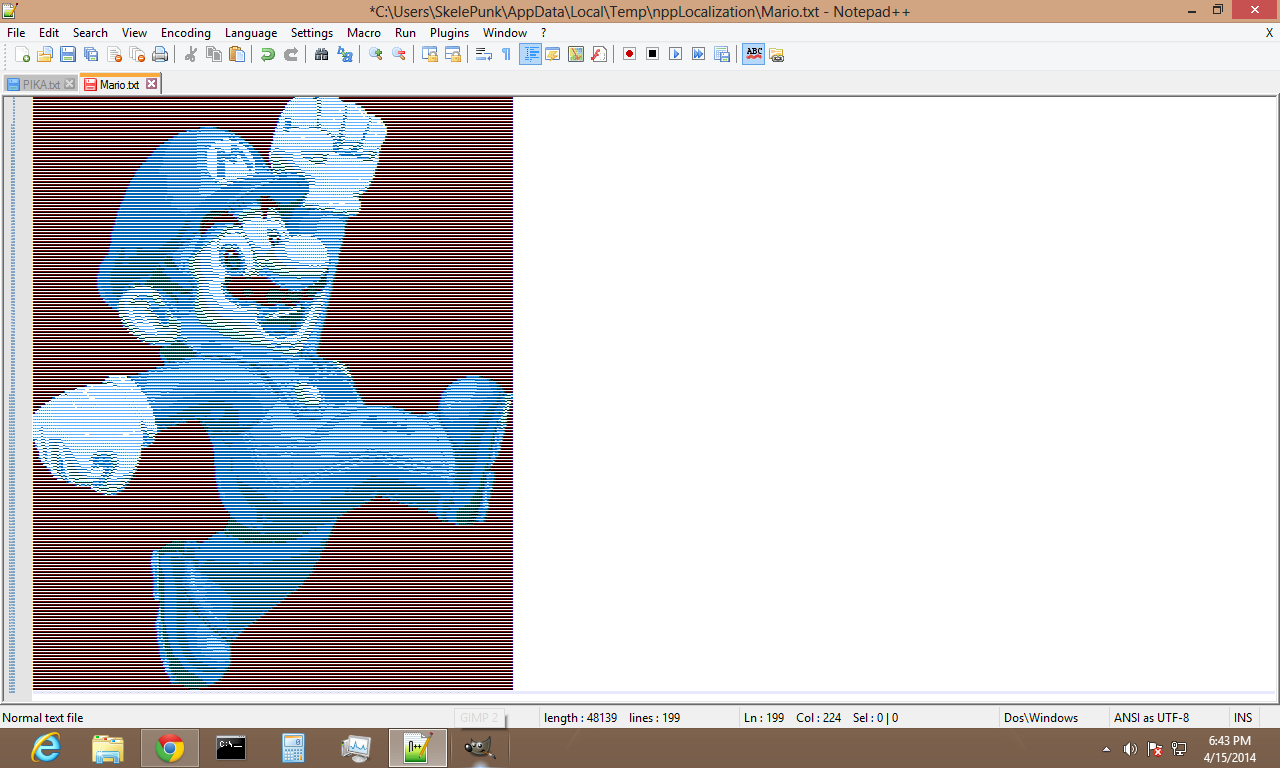Screen dimensions: 1280x768
Task: Open the Macro menu
Action: 364,33
